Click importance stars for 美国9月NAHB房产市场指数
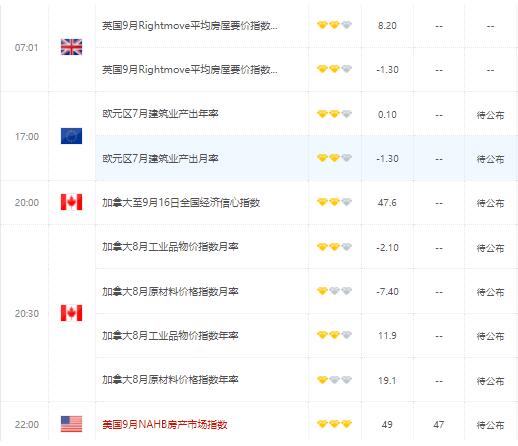The height and width of the screenshot is (446, 518). 334,424
